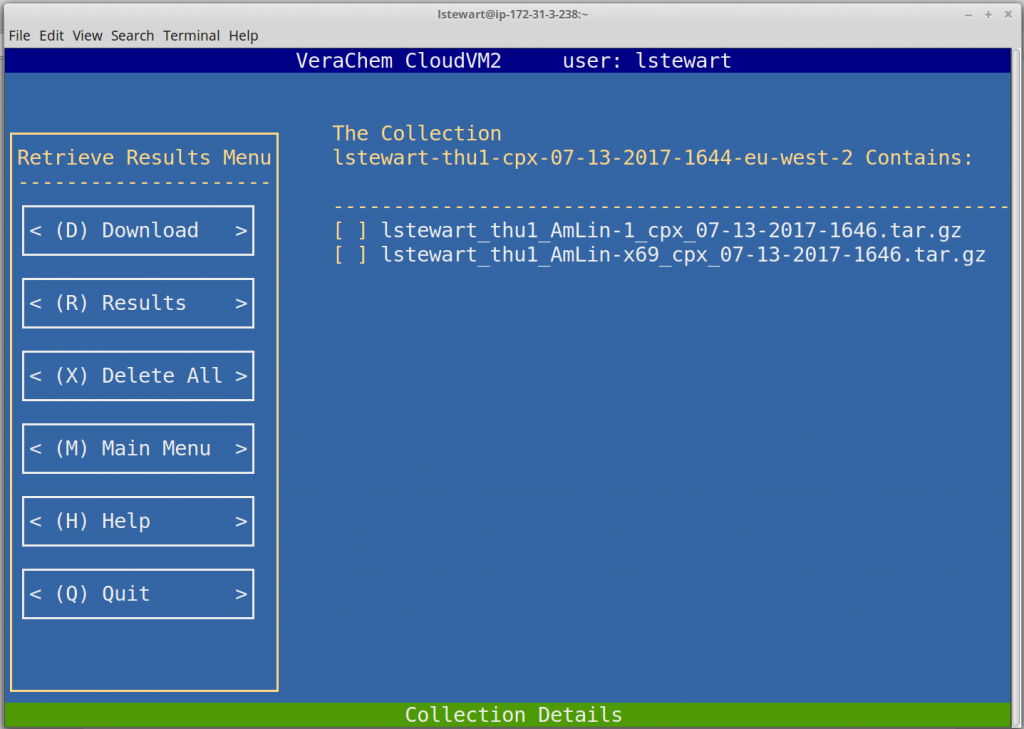The width and height of the screenshot is (1024, 729).
Task: Click the 'Retrieve Results Menu' heading
Action: 144,157
